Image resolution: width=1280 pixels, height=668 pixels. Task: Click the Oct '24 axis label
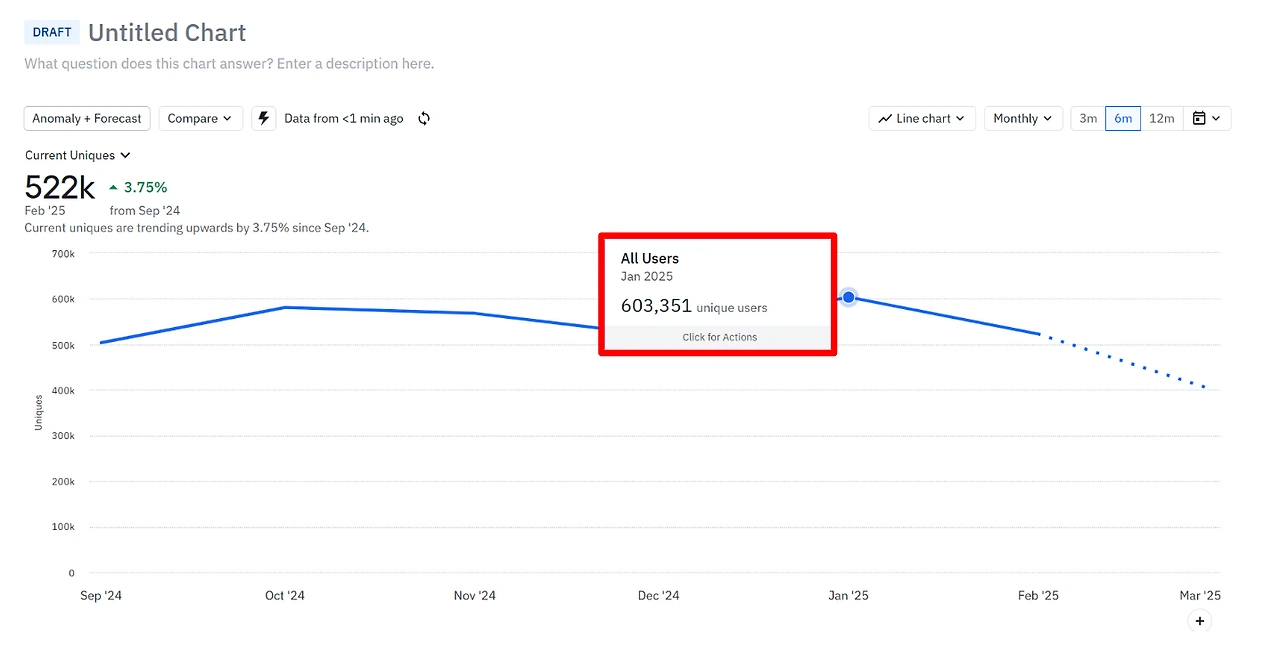285,595
